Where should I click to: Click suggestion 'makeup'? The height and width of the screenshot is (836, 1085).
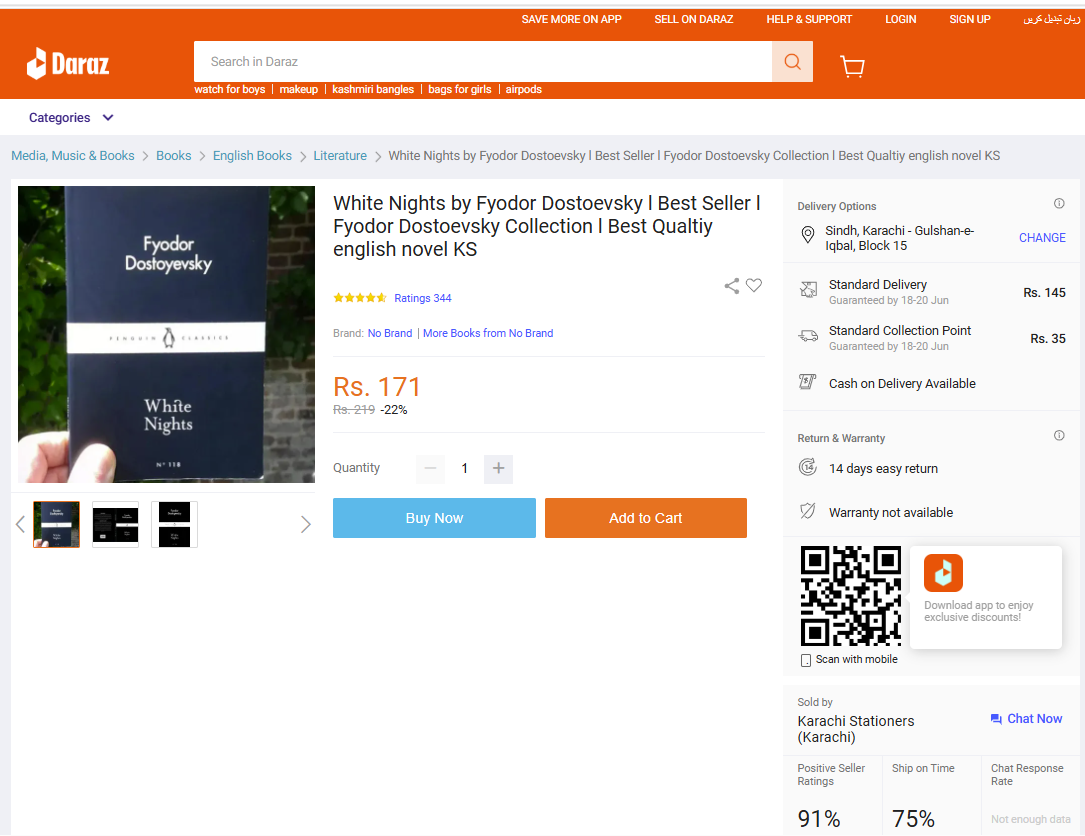coord(298,89)
